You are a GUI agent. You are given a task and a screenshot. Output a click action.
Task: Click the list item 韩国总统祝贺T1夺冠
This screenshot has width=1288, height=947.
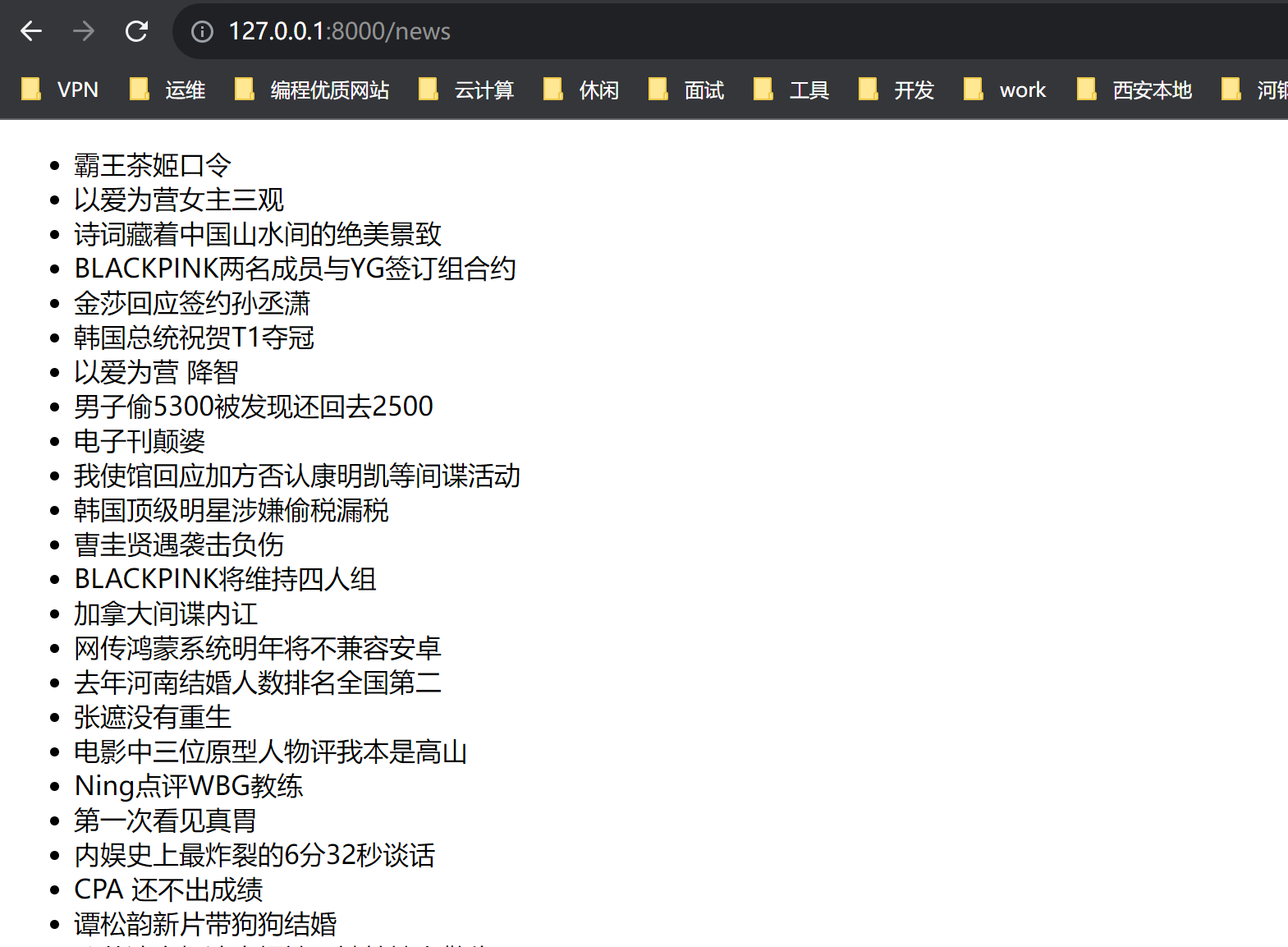coord(194,338)
